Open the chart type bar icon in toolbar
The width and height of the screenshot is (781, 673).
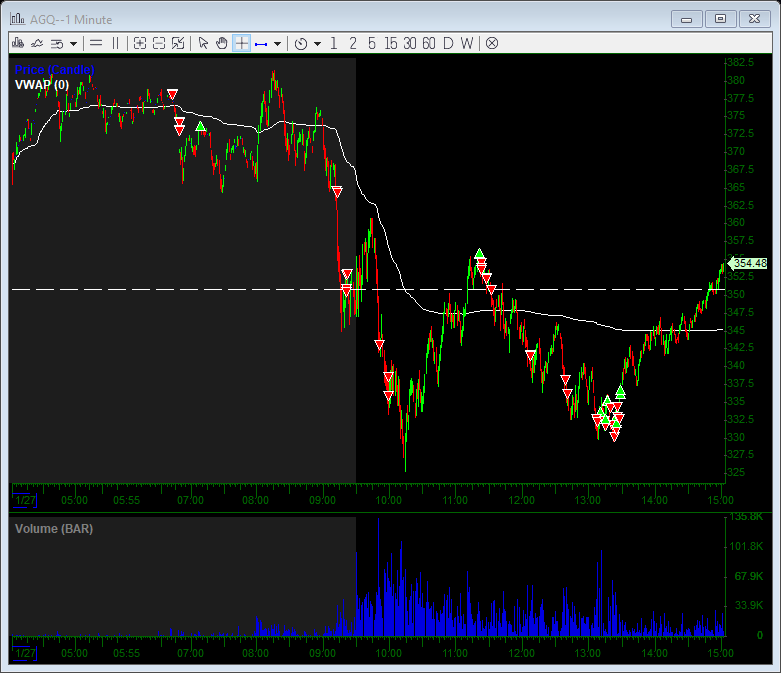coord(18,43)
